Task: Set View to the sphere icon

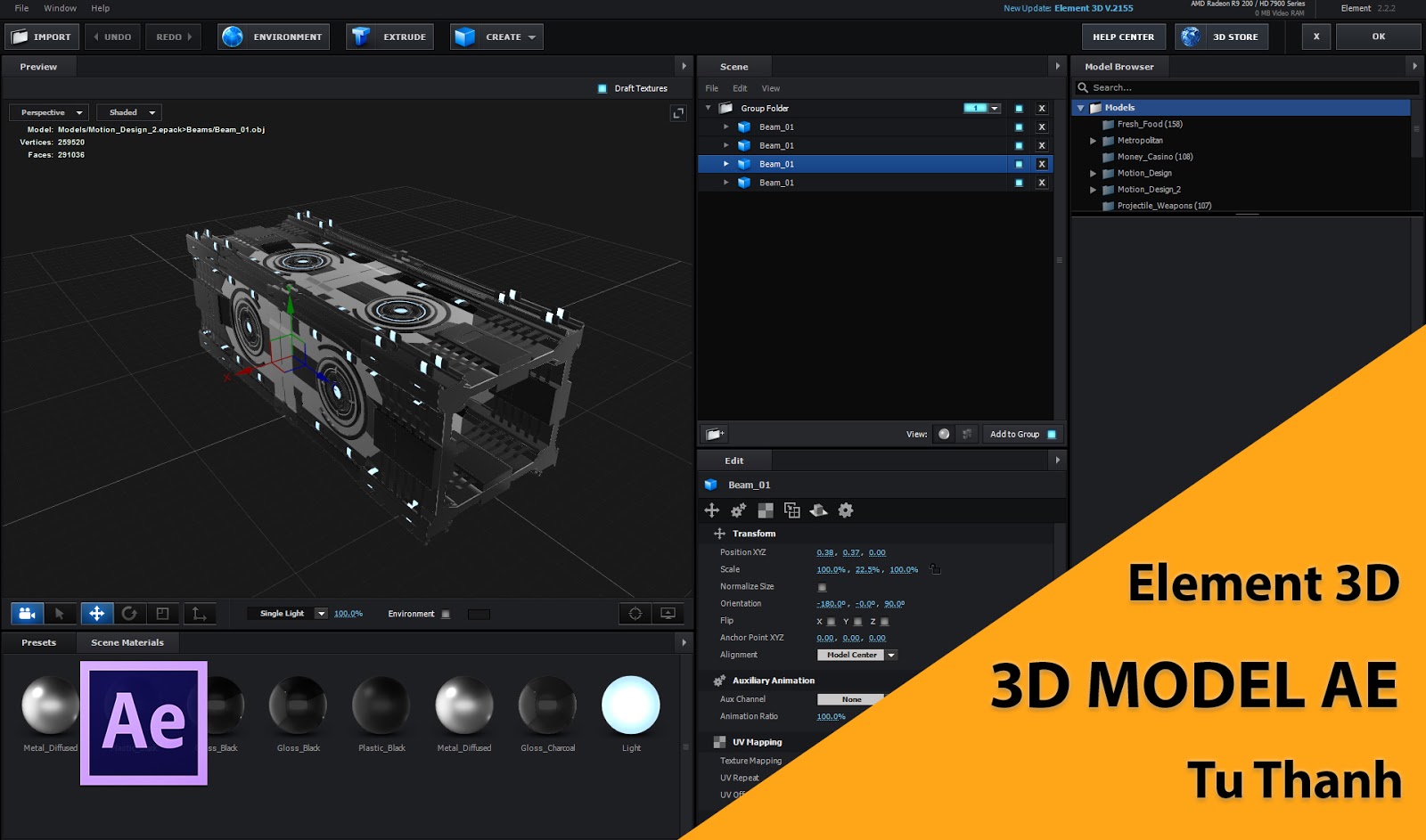Action: 944,434
